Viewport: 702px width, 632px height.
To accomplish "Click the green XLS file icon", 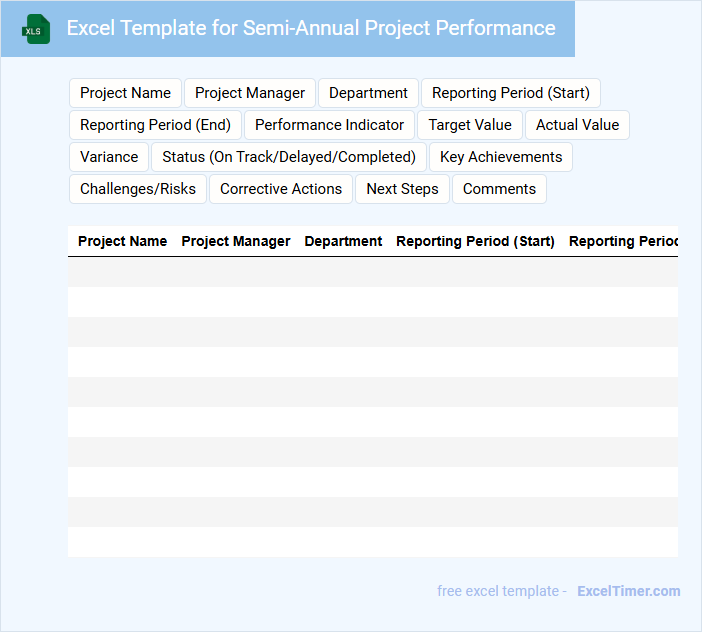I will (36, 29).
